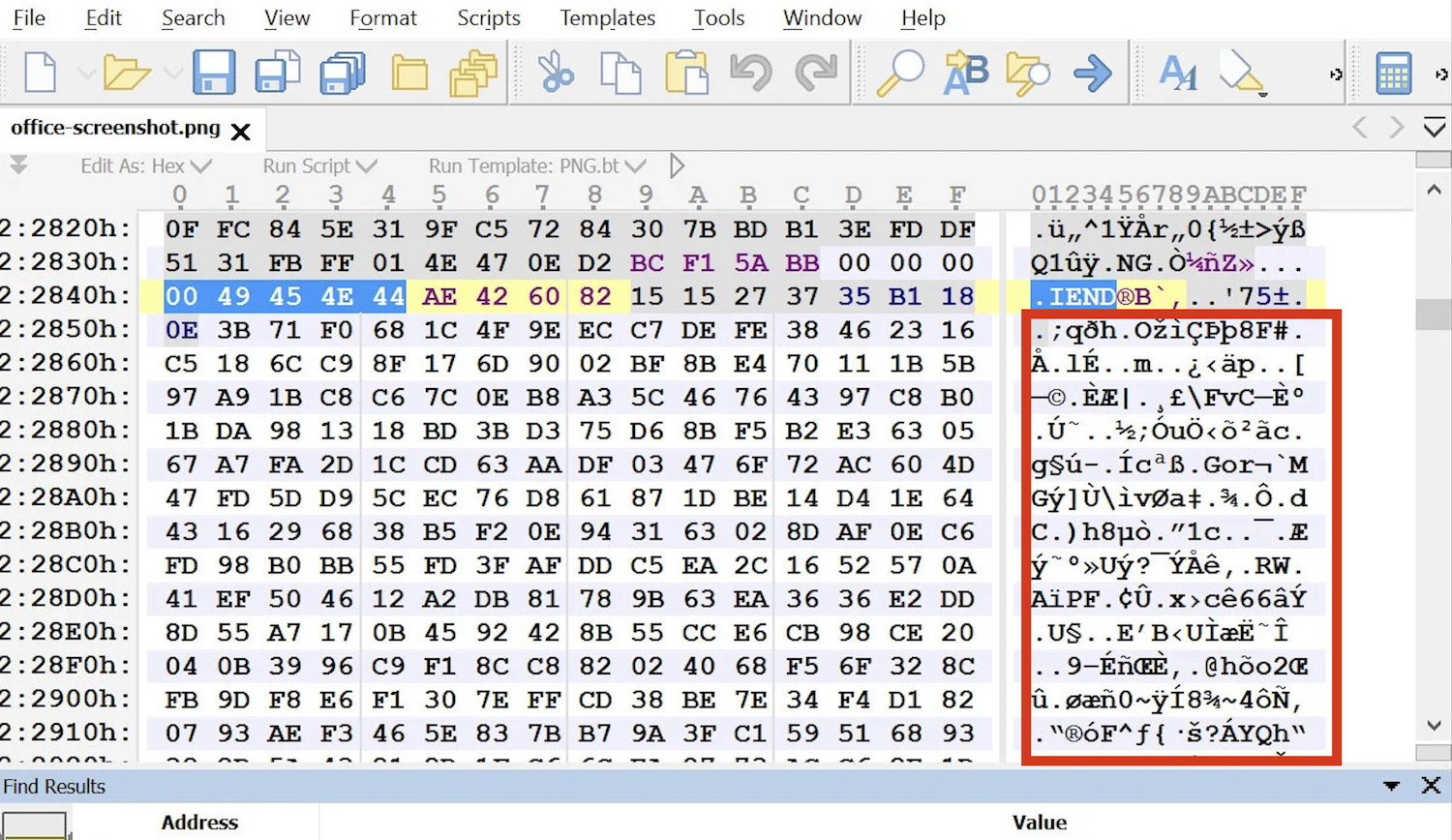1452x840 pixels.
Task: Open the Window menu
Action: pyautogui.click(x=823, y=17)
